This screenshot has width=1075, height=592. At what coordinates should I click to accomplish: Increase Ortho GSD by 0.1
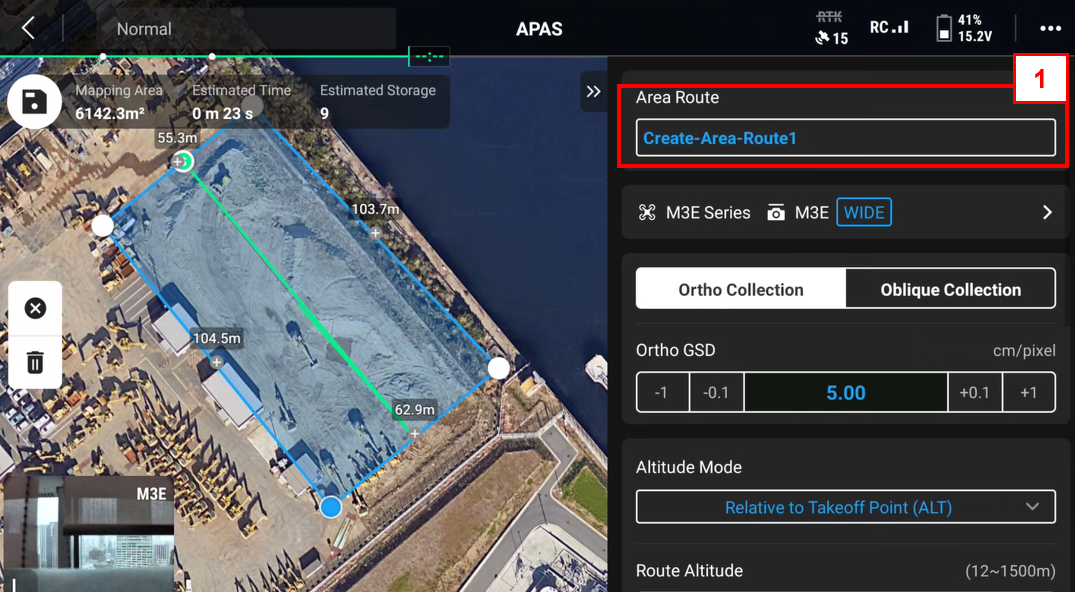[x=974, y=392]
